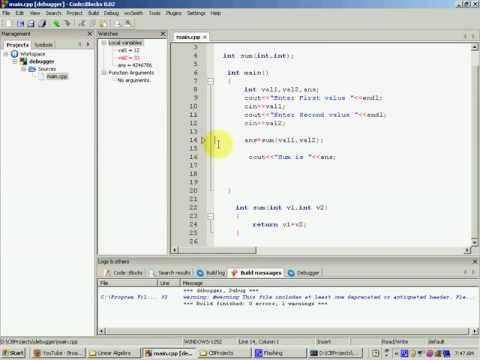
Task: Open the wxSmith menu
Action: click(x=133, y=13)
